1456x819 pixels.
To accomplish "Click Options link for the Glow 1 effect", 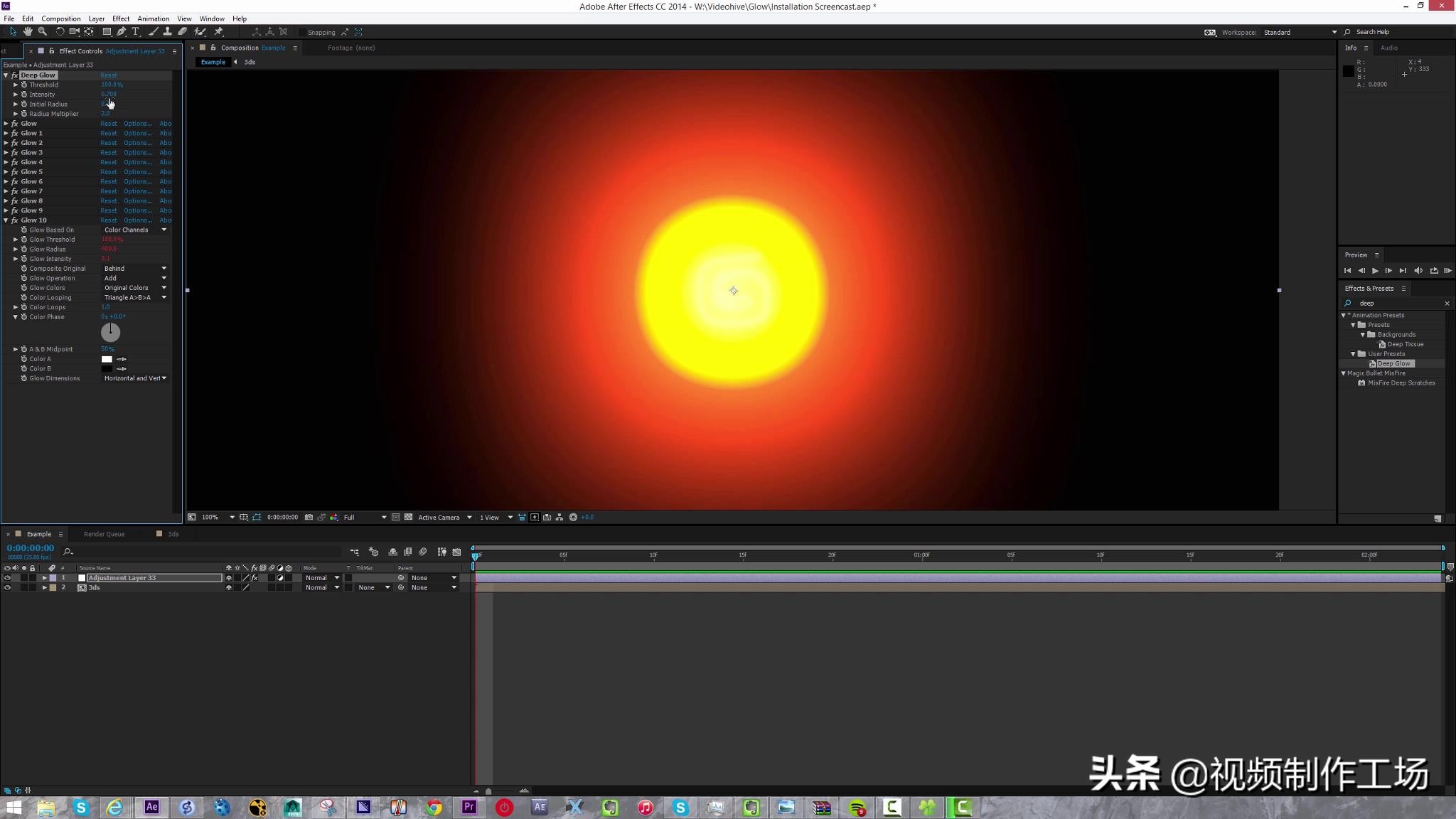I will tap(137, 133).
